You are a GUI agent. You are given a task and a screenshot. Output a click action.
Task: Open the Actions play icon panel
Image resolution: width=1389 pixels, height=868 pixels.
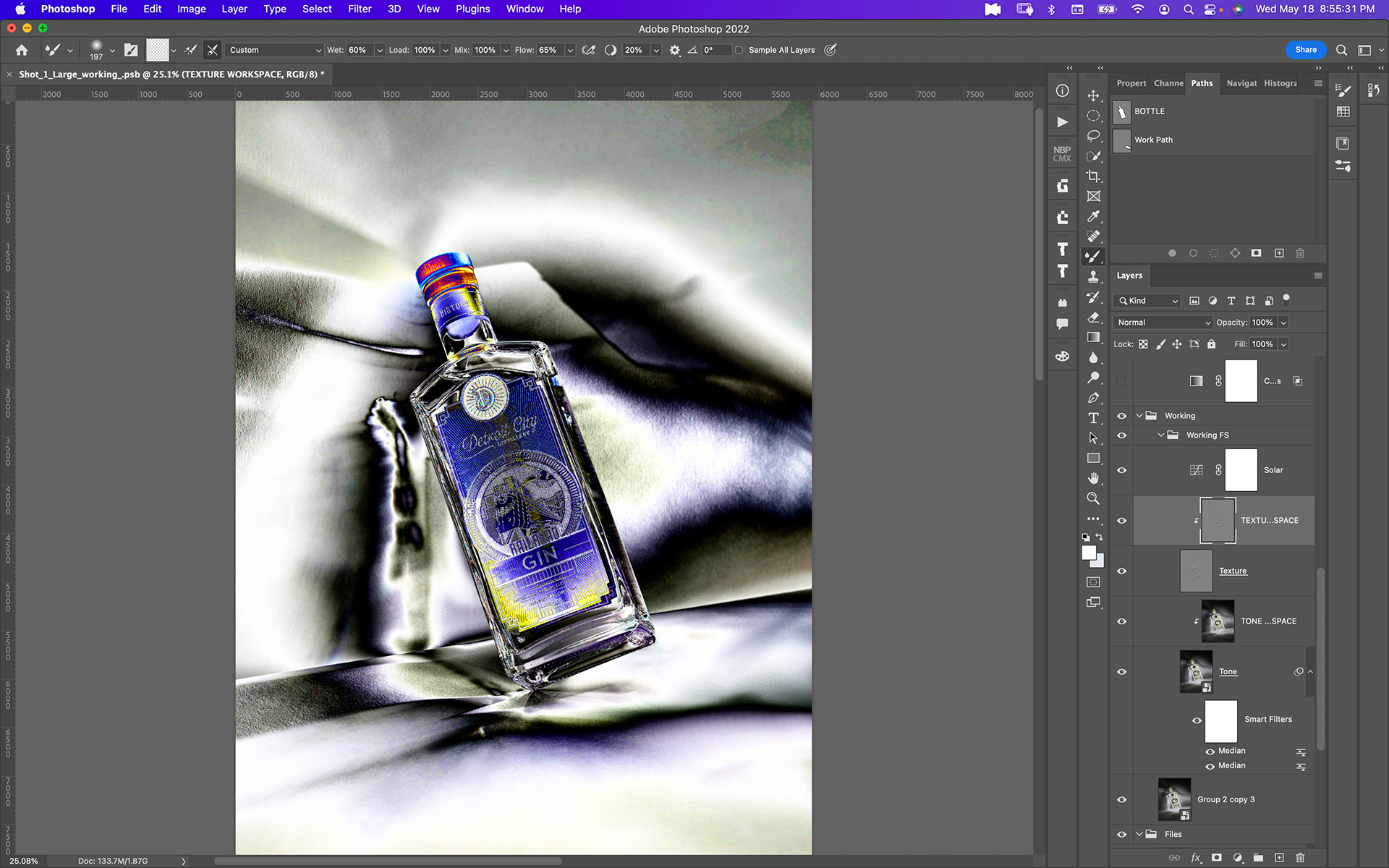tap(1062, 122)
